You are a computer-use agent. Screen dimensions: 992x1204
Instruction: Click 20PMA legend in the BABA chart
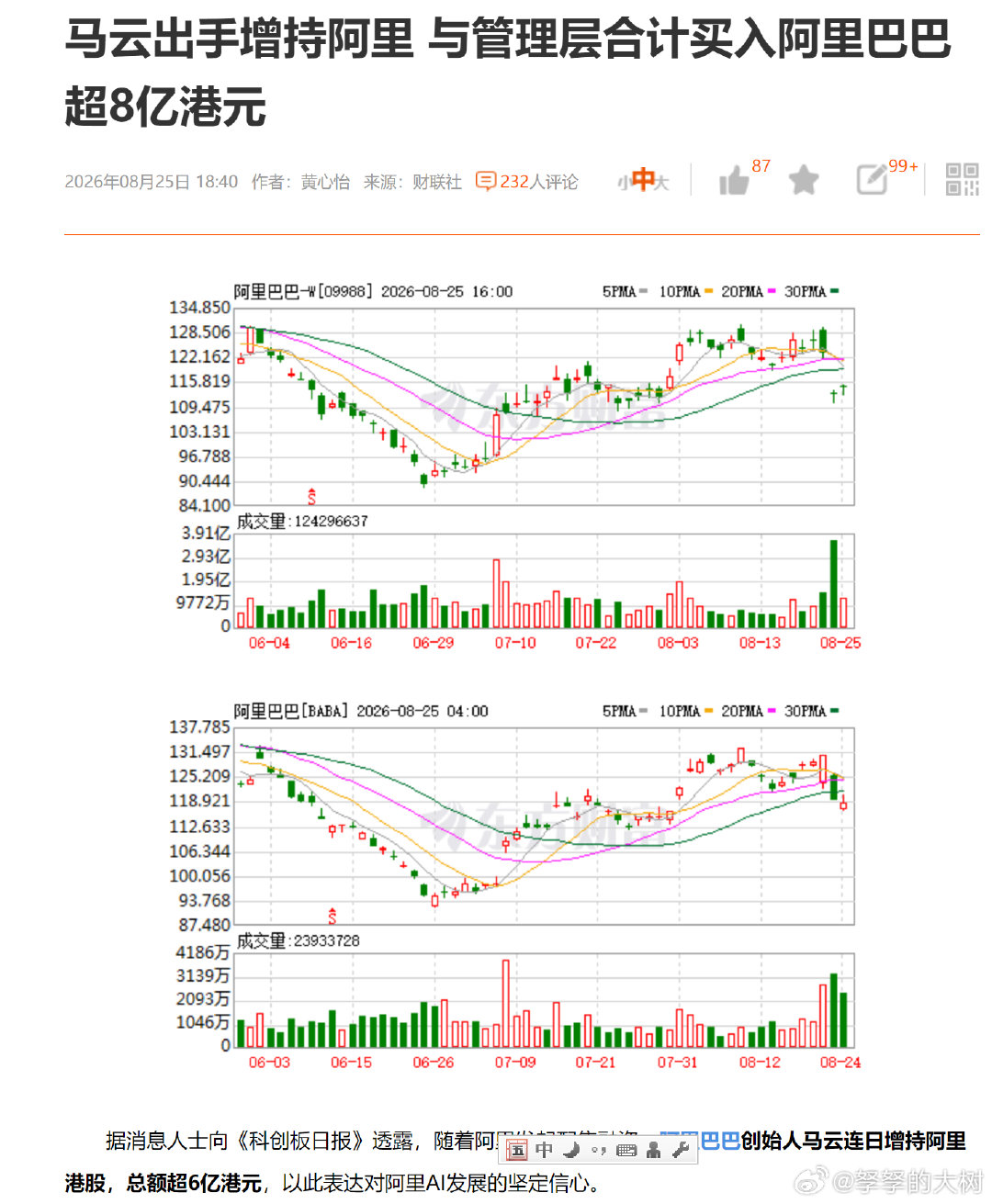pos(748,711)
